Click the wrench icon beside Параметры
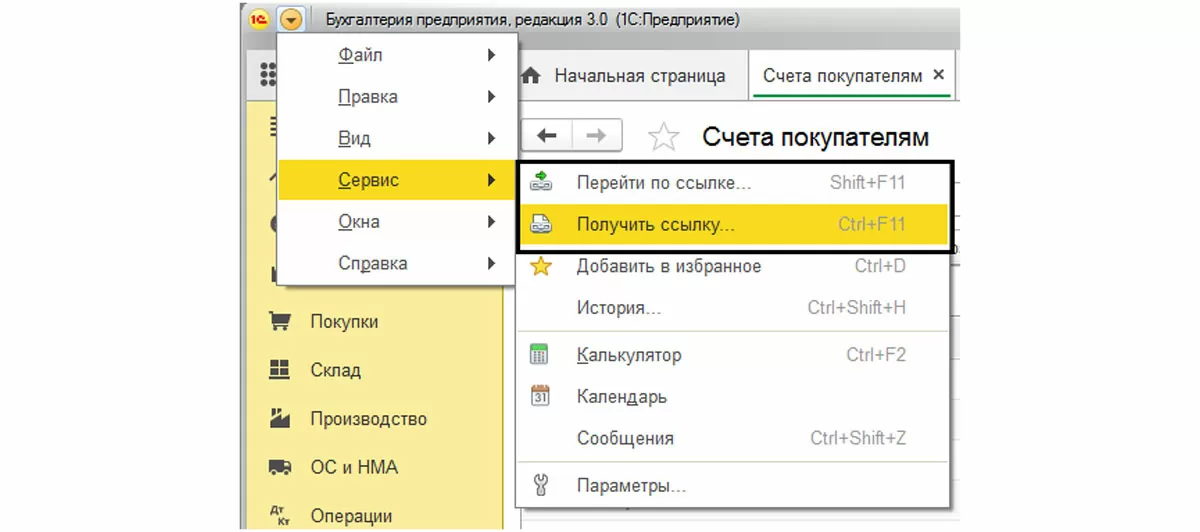Viewport: 1200px width, 532px height. pyautogui.click(x=540, y=487)
